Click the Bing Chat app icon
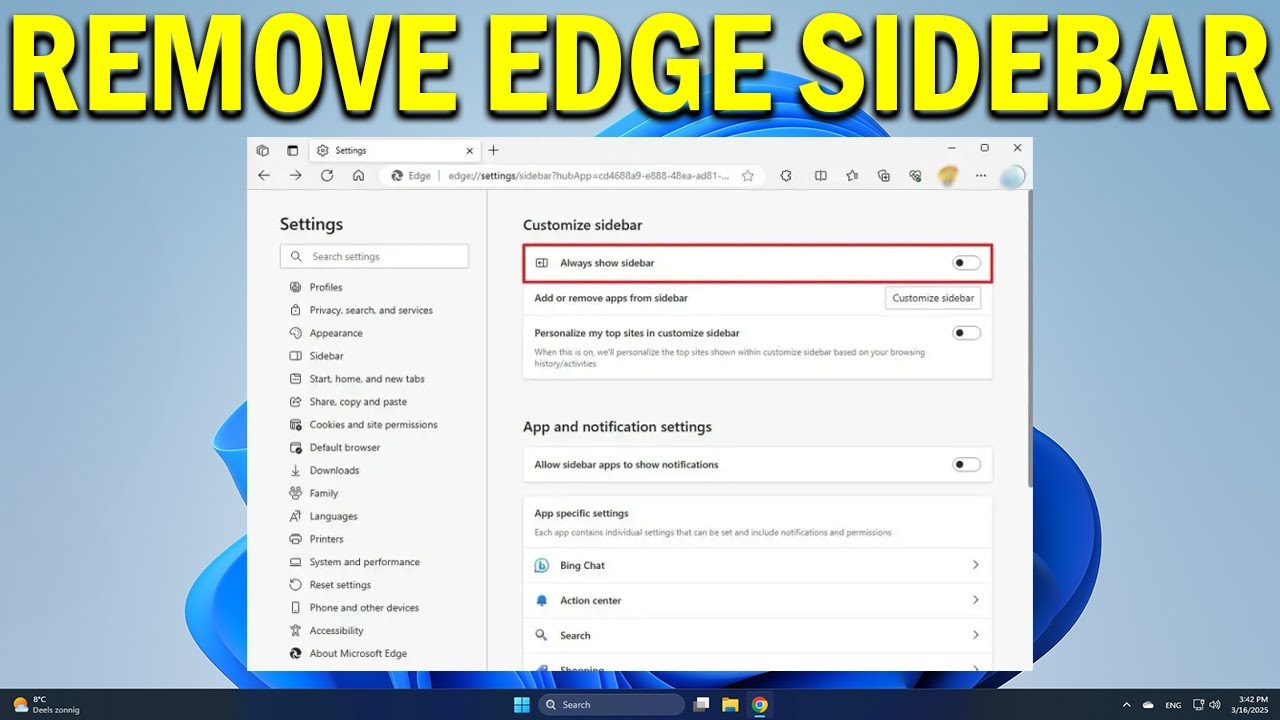Image resolution: width=1280 pixels, height=720 pixels. point(541,565)
